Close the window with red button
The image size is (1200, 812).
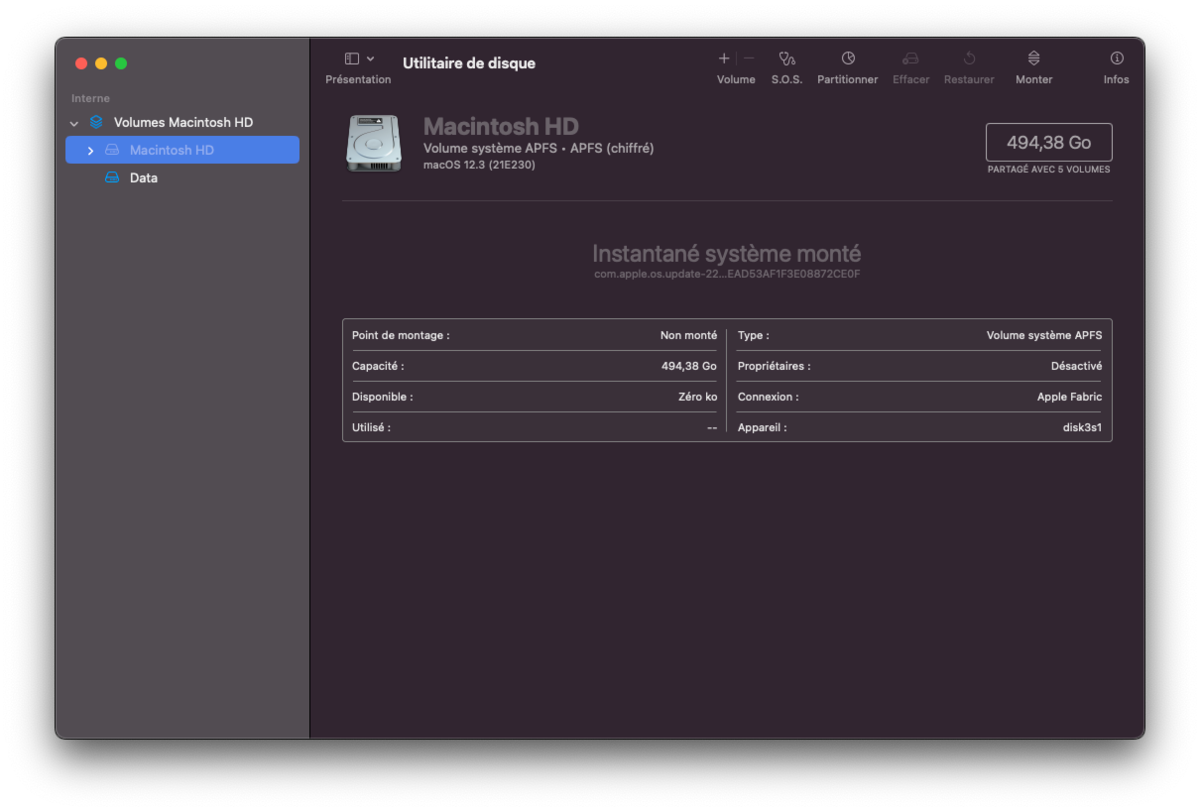pos(81,64)
